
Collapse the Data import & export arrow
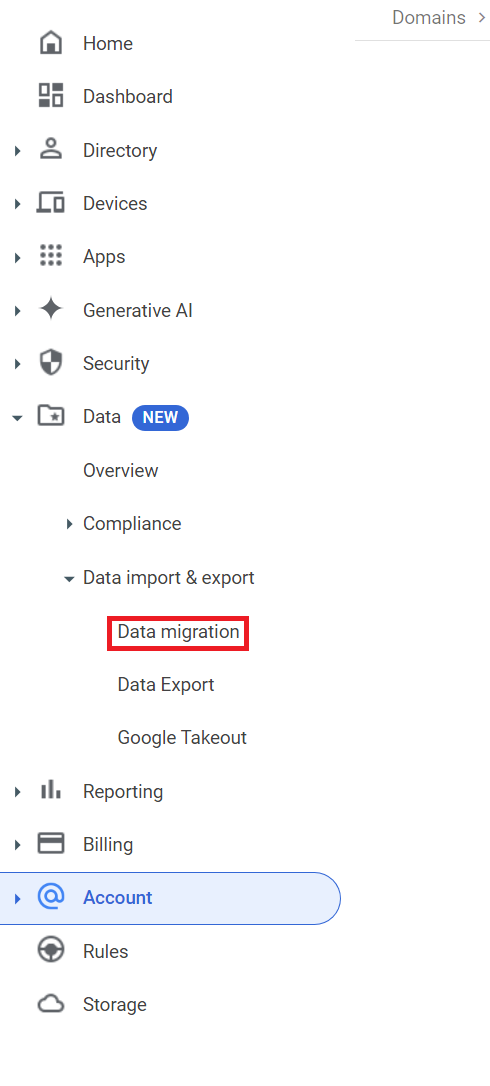[x=69, y=579]
